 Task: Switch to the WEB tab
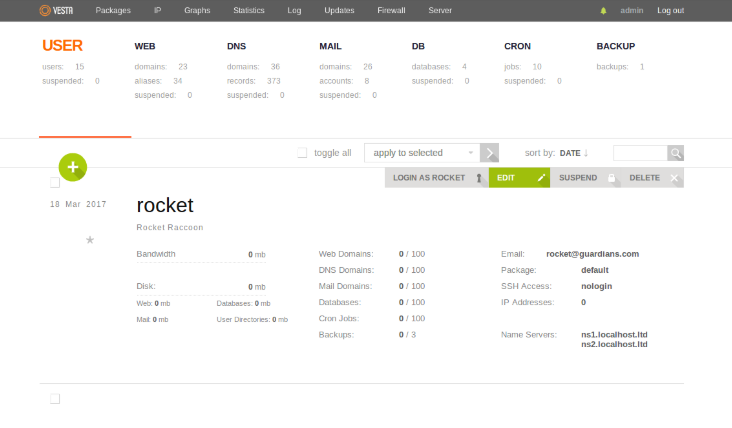pos(145,46)
